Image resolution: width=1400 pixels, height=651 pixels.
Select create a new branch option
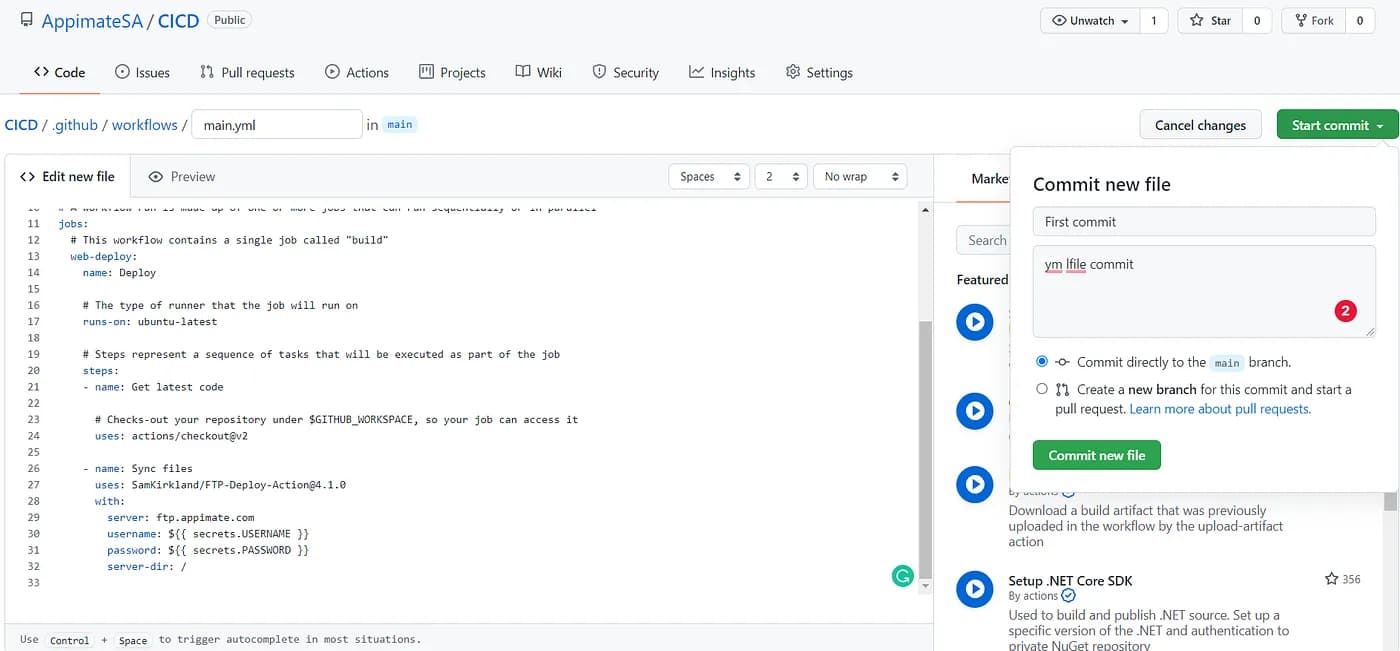[x=1042, y=389]
